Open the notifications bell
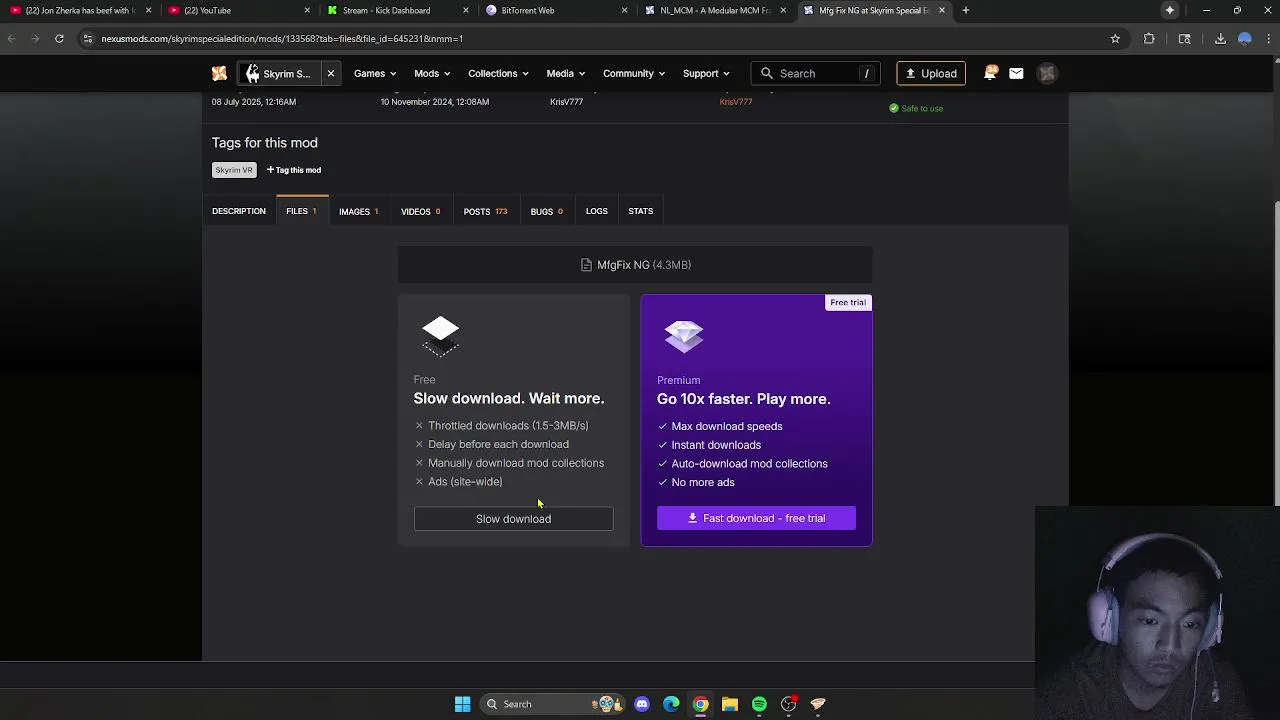The image size is (1280, 720). (x=990, y=73)
